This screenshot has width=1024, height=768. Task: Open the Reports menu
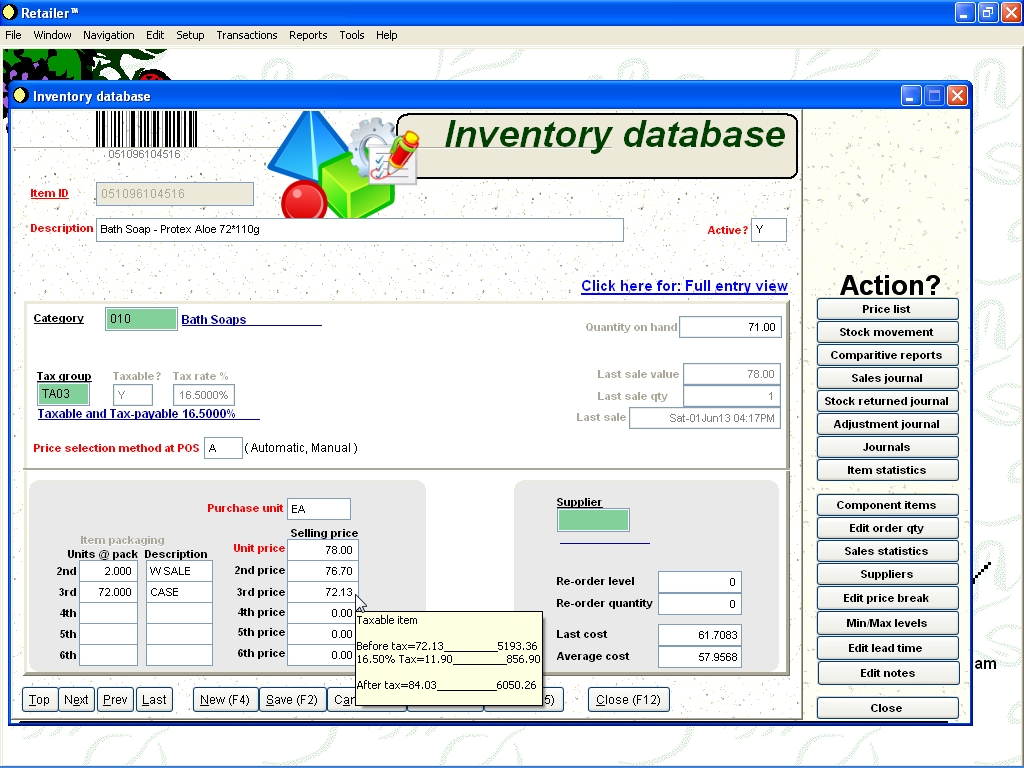(308, 35)
